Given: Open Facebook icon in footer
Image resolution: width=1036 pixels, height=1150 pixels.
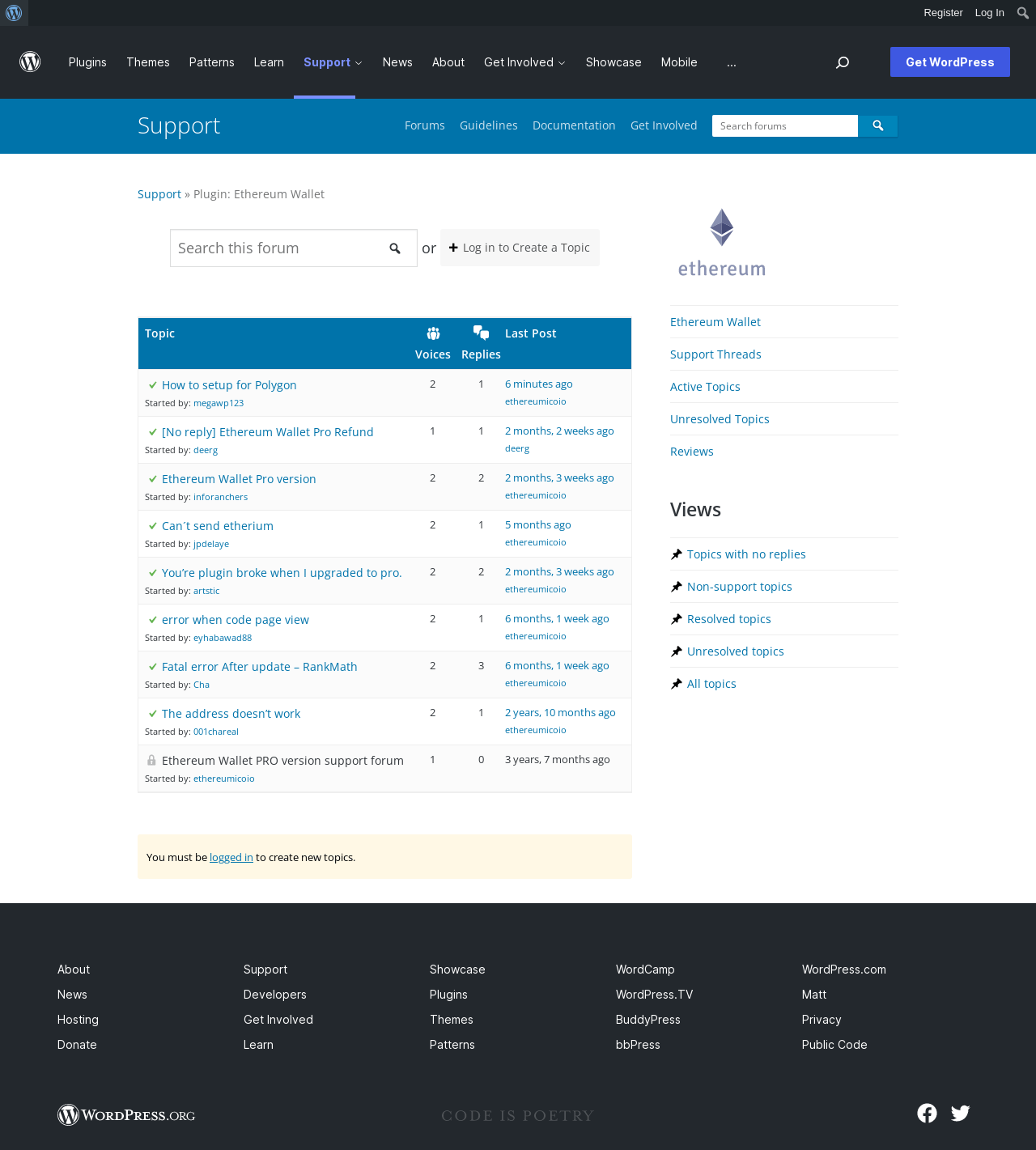Looking at the screenshot, I should (927, 1114).
